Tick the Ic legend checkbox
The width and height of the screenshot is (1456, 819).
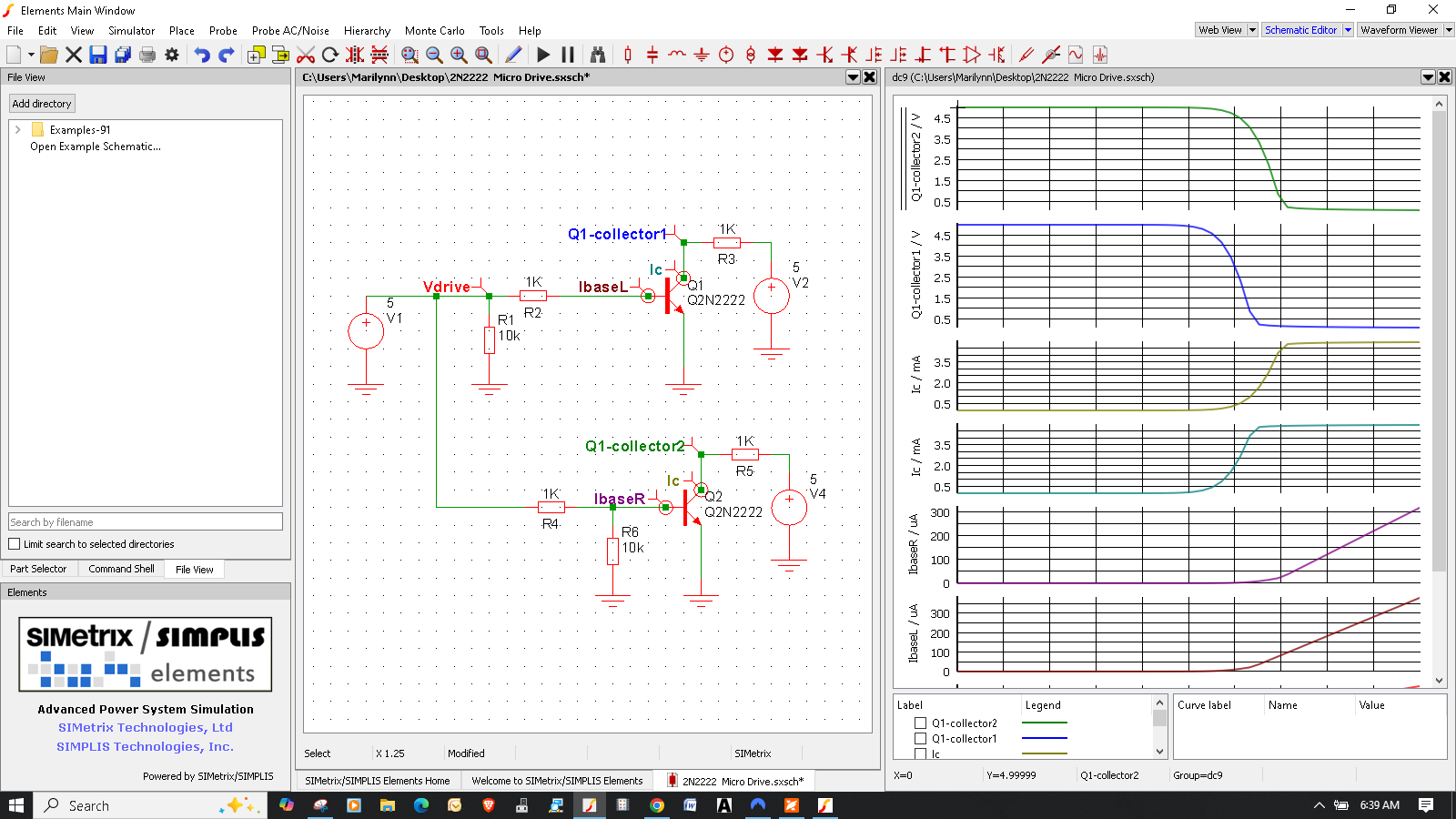920,753
